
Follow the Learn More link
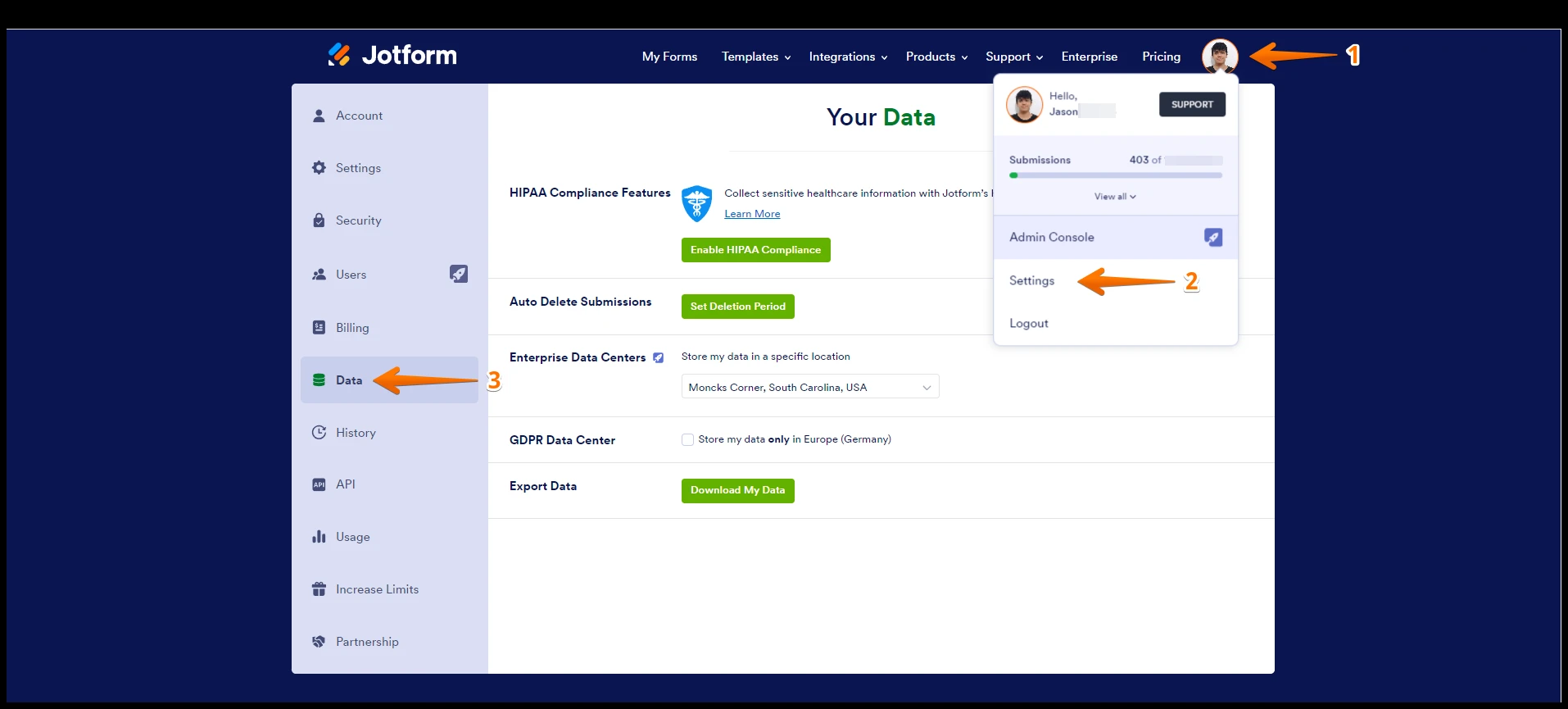tap(752, 214)
